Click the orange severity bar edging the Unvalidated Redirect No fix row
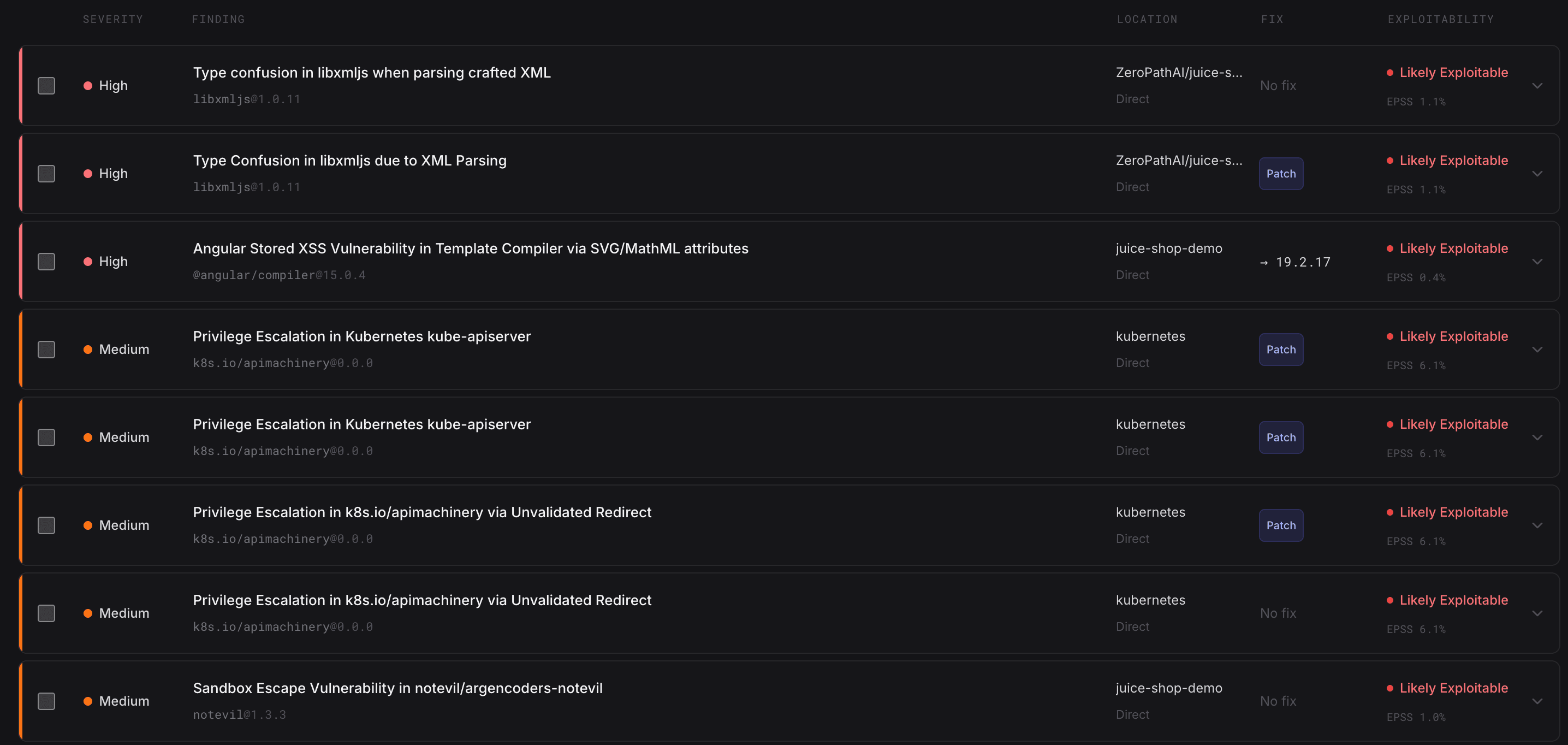Viewport: 1568px width, 745px height. [21, 613]
